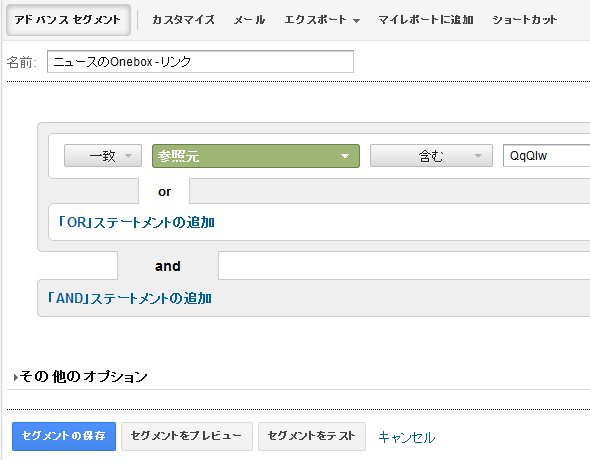The width and height of the screenshot is (590, 460).
Task: Select メール in the toolbar
Action: pyautogui.click(x=249, y=20)
